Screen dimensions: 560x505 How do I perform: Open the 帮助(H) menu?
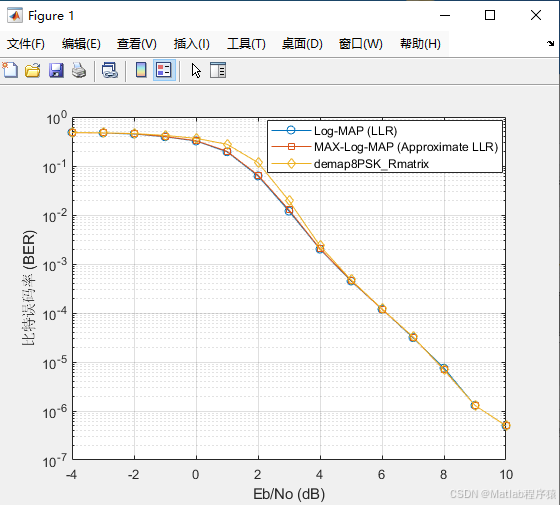[420, 44]
